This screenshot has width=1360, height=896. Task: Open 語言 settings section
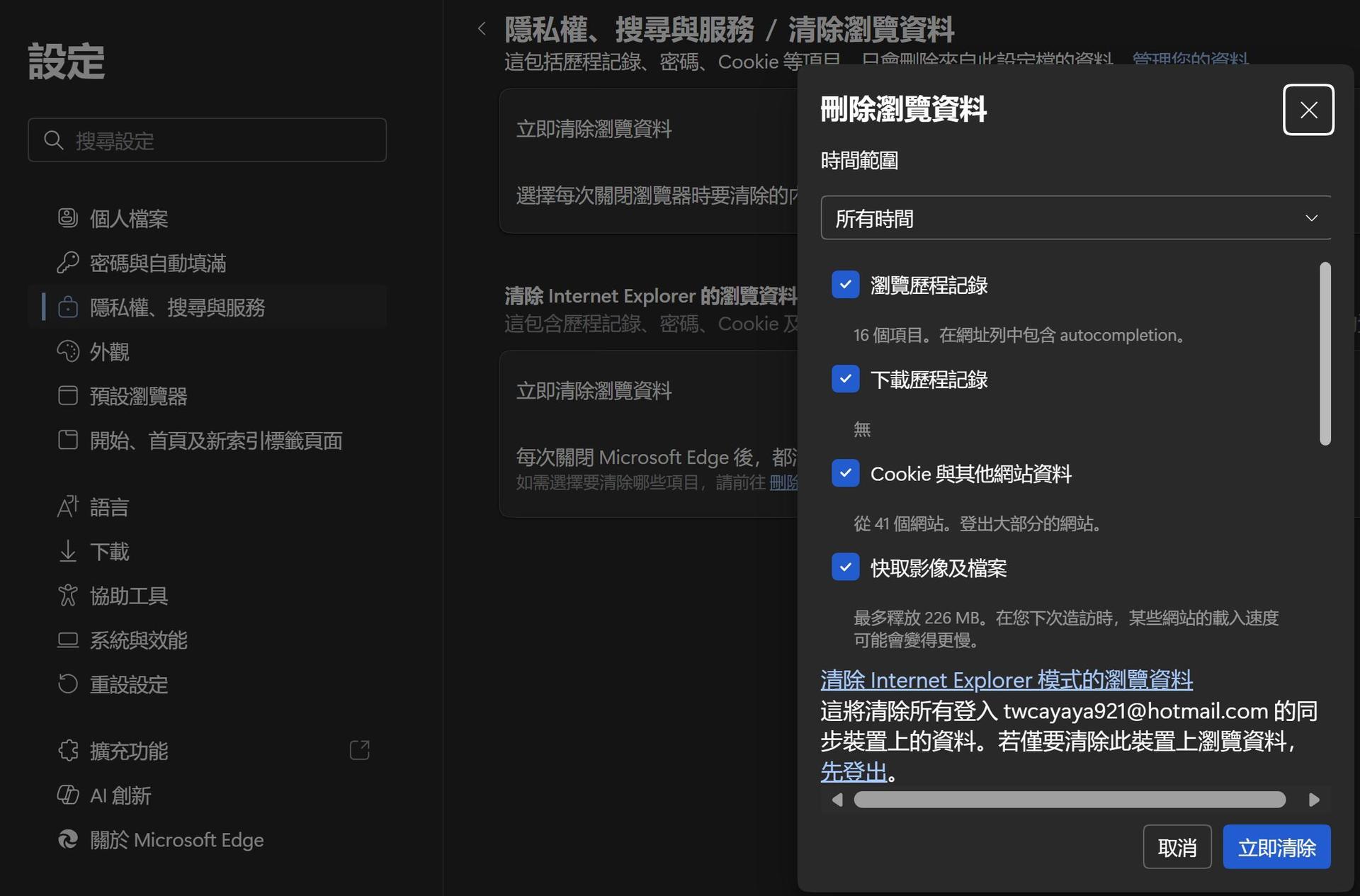tap(207, 506)
